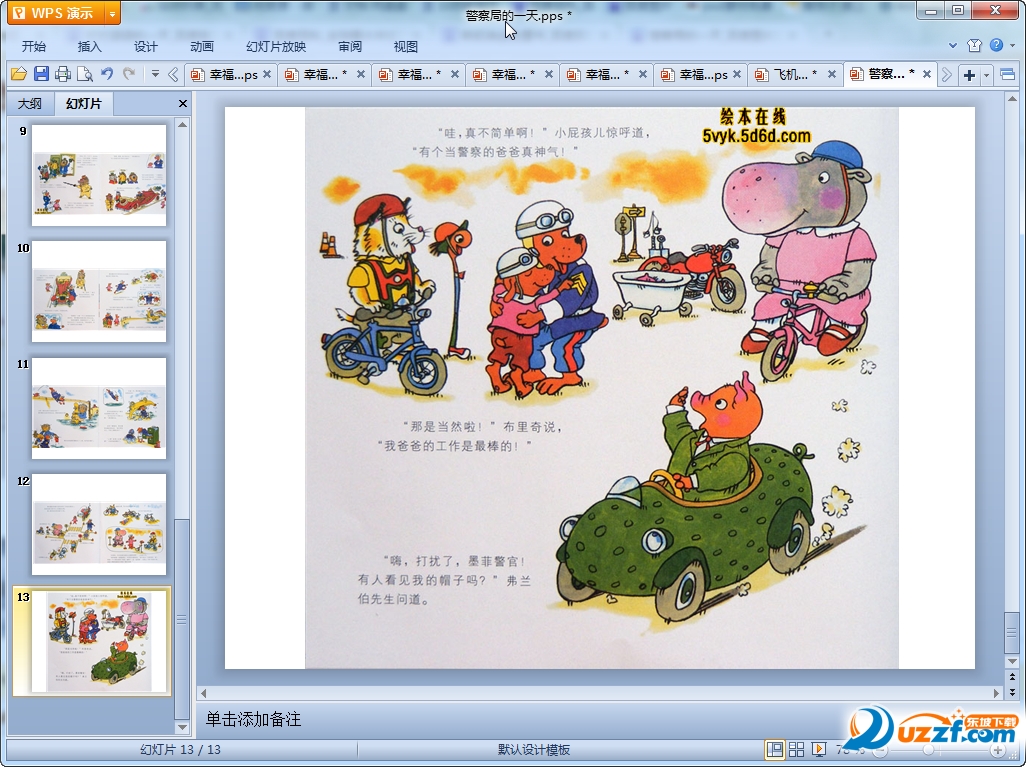
Task: Zoom in with the plus button
Action: coord(997,751)
